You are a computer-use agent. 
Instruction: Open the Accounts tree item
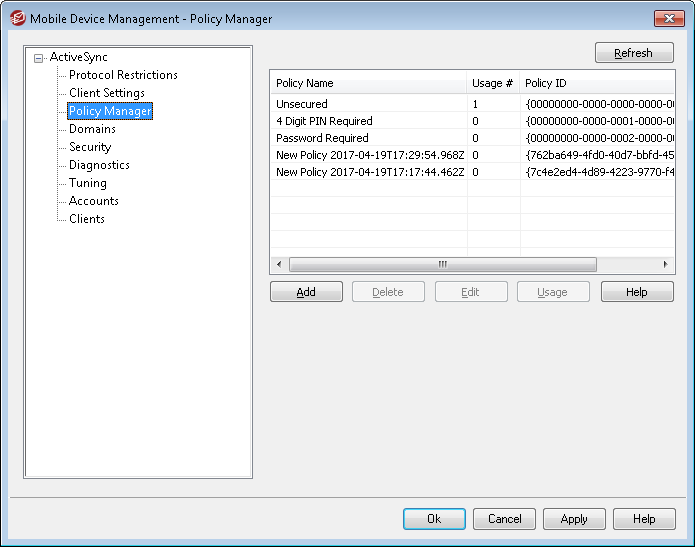pyautogui.click(x=93, y=201)
